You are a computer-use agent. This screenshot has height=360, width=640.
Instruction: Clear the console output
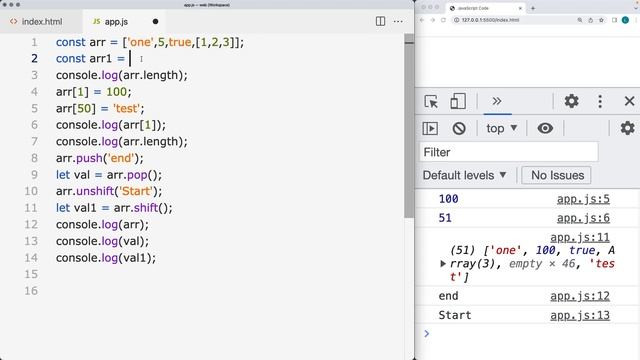tap(459, 128)
